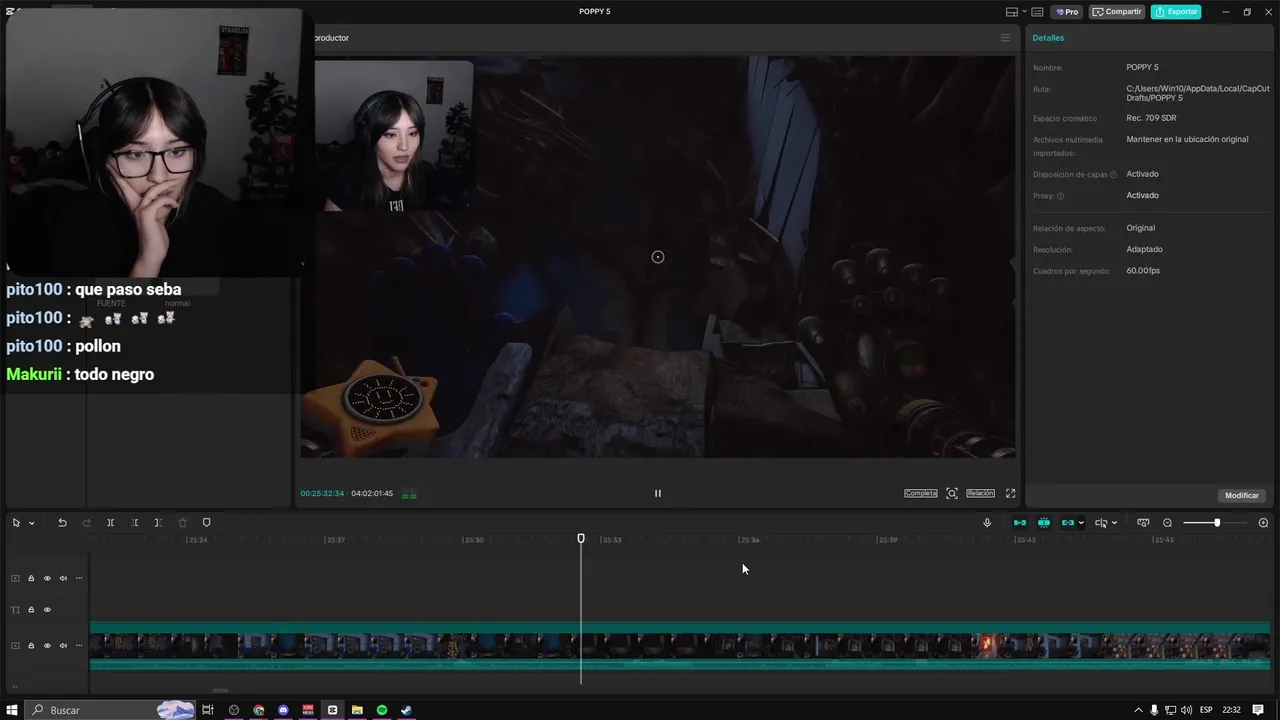The image size is (1280, 720).
Task: Switch to the Detalles tab
Action: (x=1048, y=38)
